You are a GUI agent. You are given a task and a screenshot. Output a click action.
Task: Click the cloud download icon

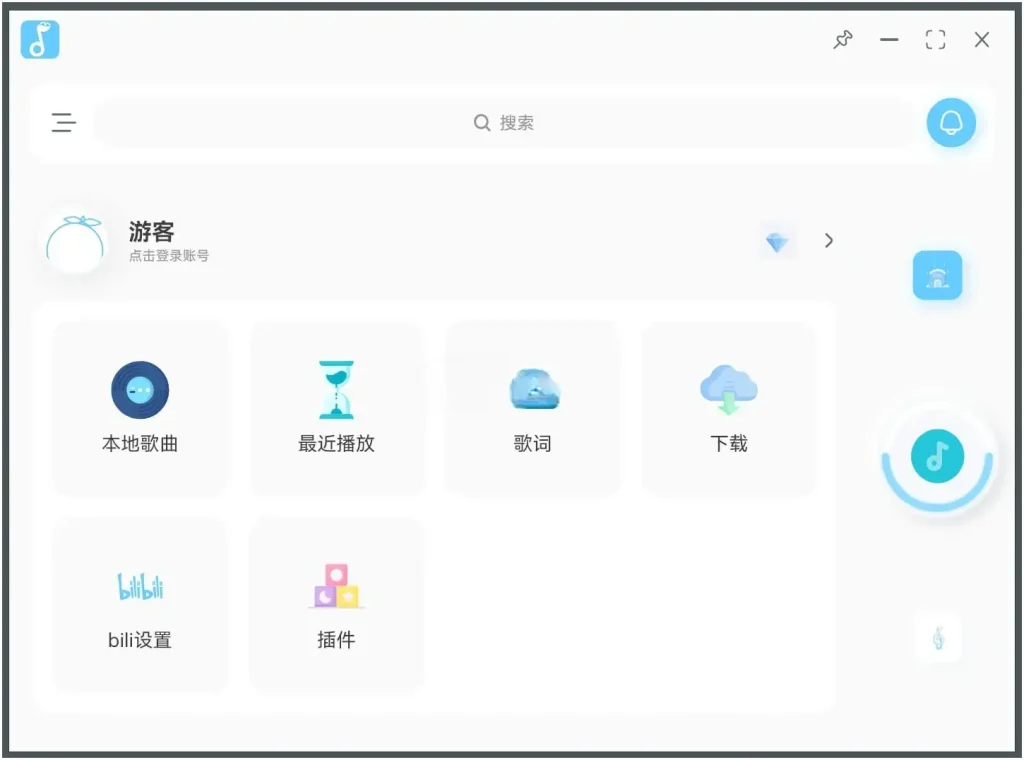coord(729,390)
